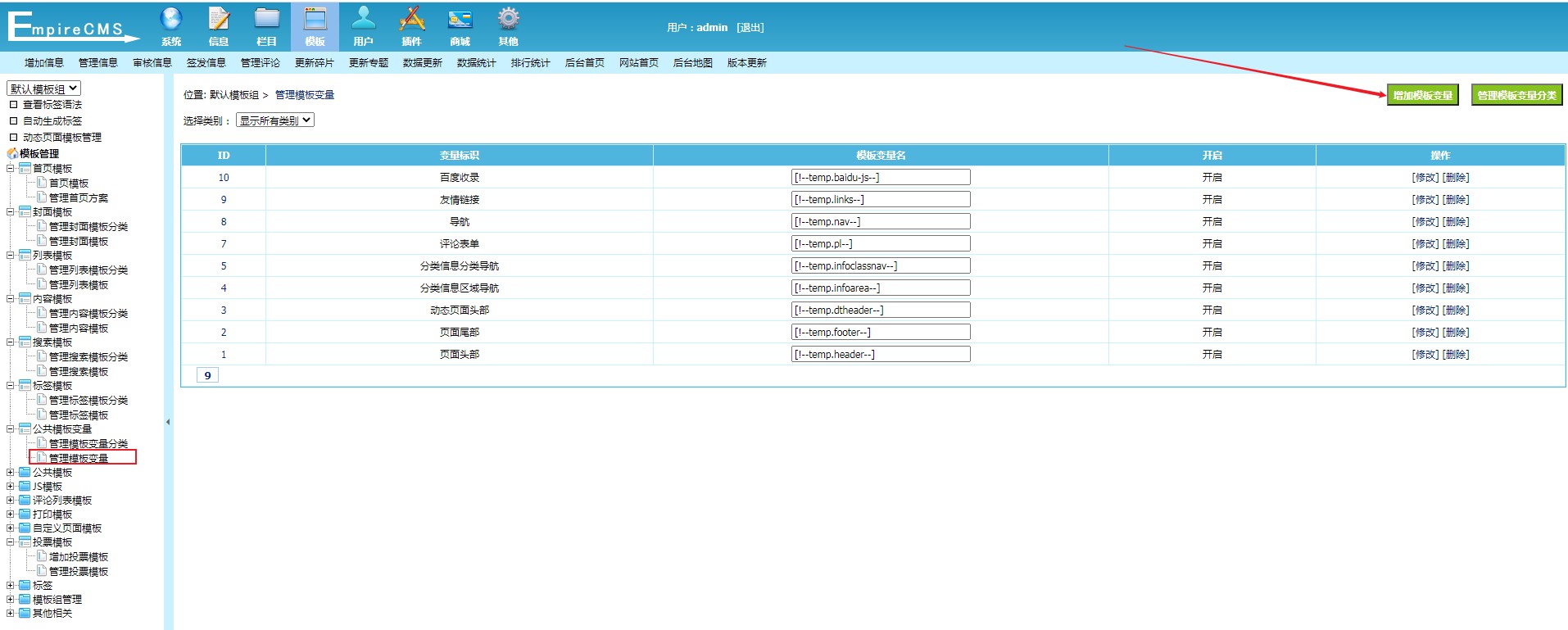
Task: Click the JS模板 folder icon
Action: pyautogui.click(x=25, y=486)
